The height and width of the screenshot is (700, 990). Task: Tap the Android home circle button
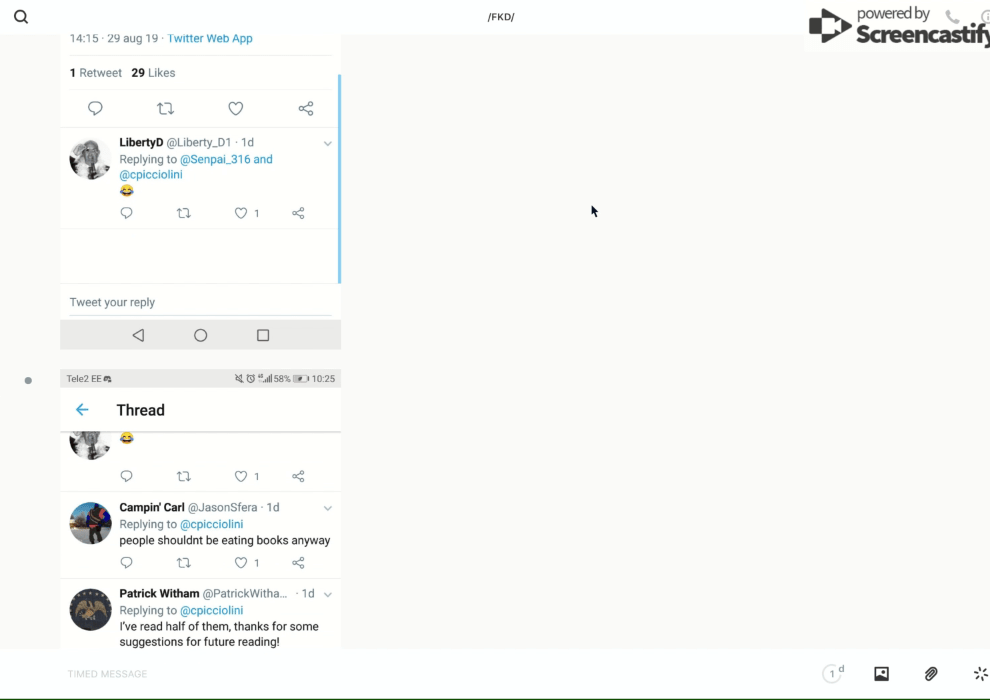point(200,336)
